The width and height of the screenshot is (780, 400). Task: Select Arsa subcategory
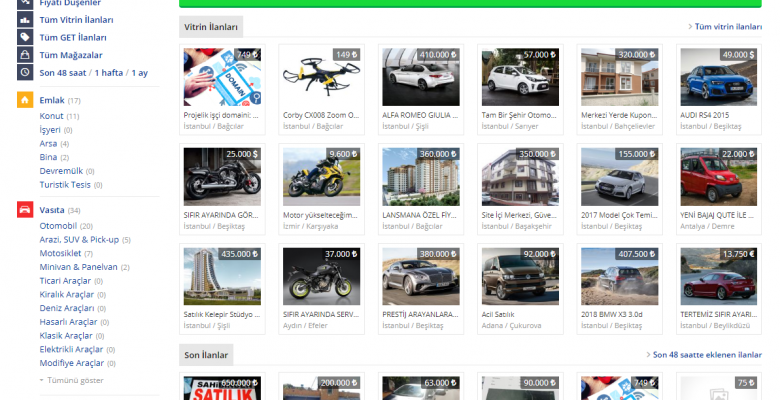pos(48,143)
